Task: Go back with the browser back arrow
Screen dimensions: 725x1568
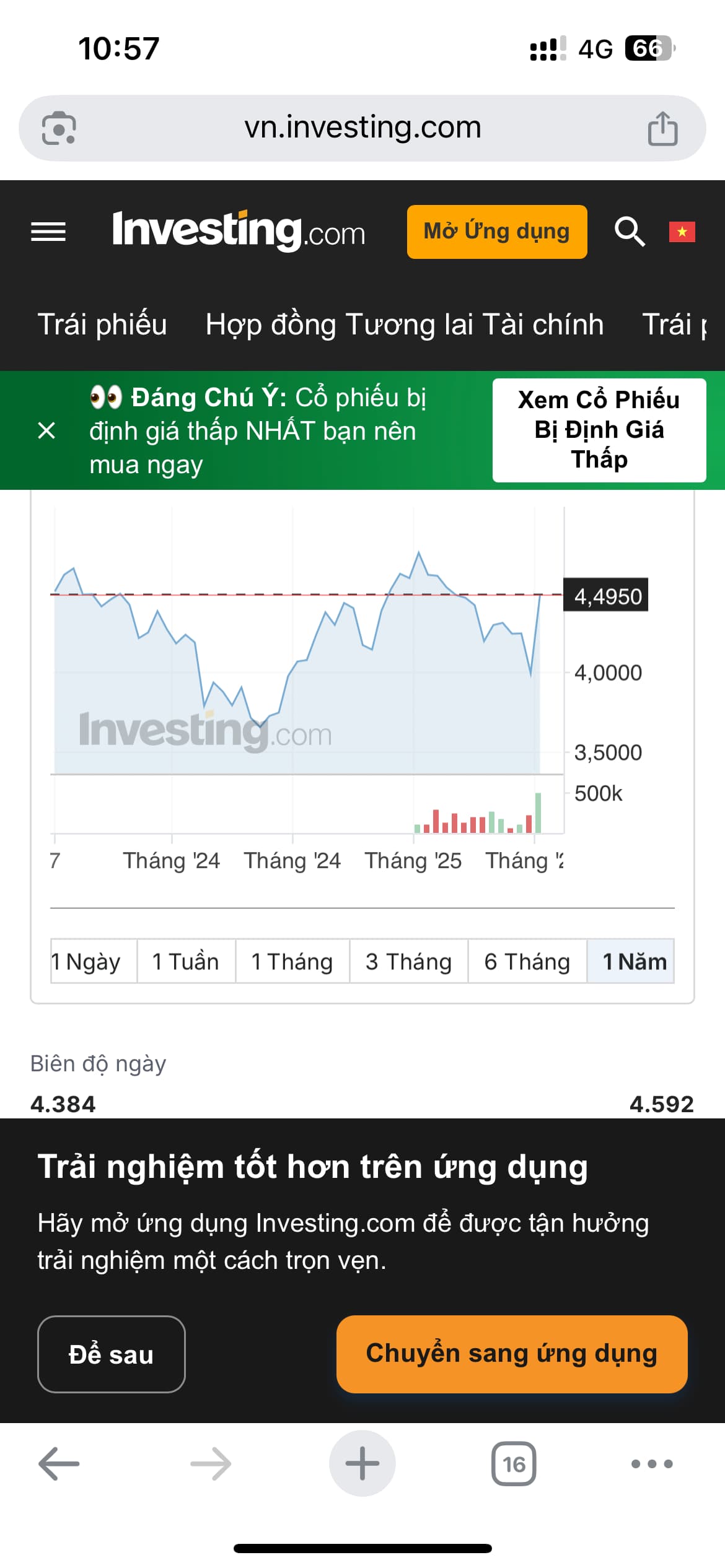Action: click(x=59, y=1464)
